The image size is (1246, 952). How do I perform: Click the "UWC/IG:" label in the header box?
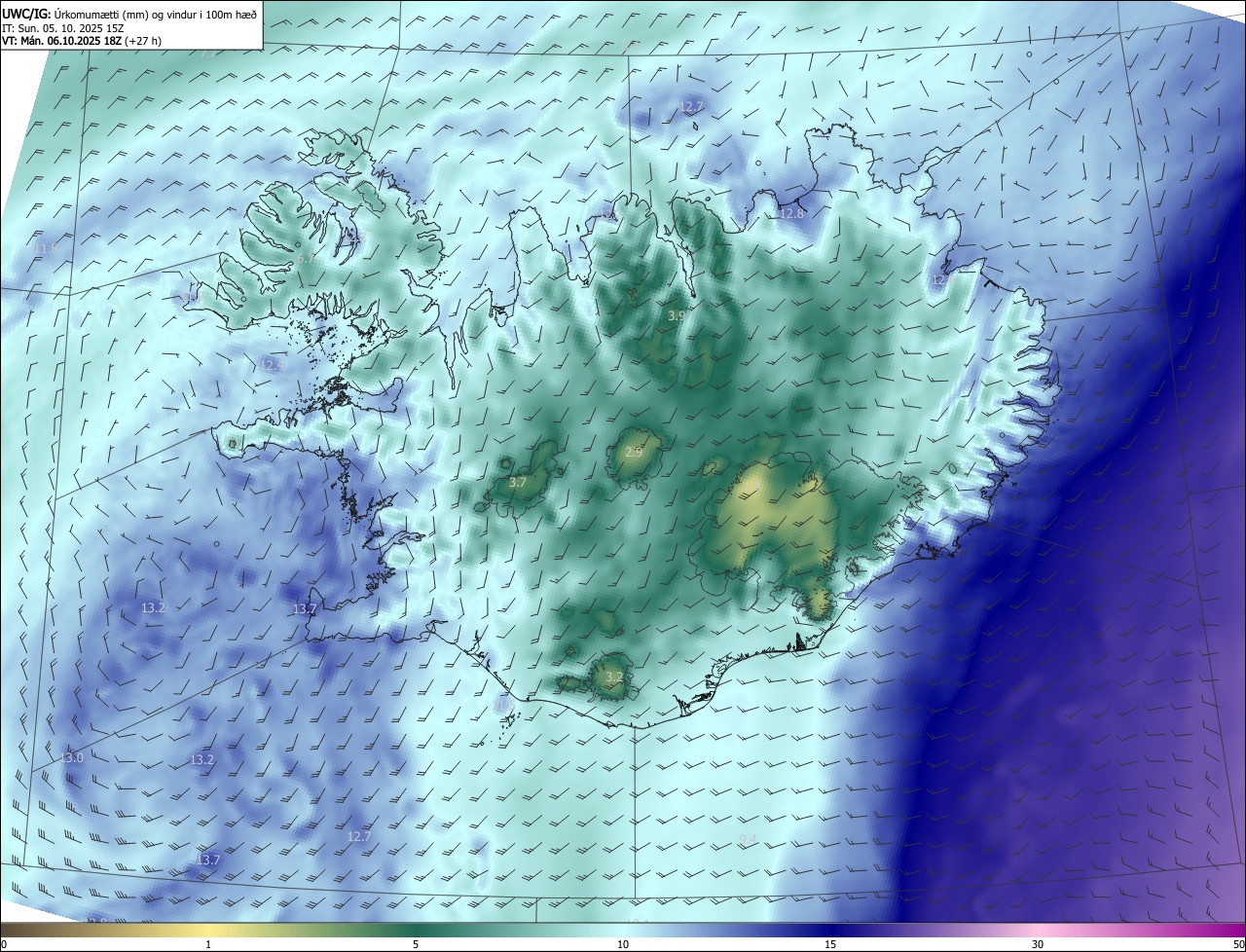tap(26, 14)
